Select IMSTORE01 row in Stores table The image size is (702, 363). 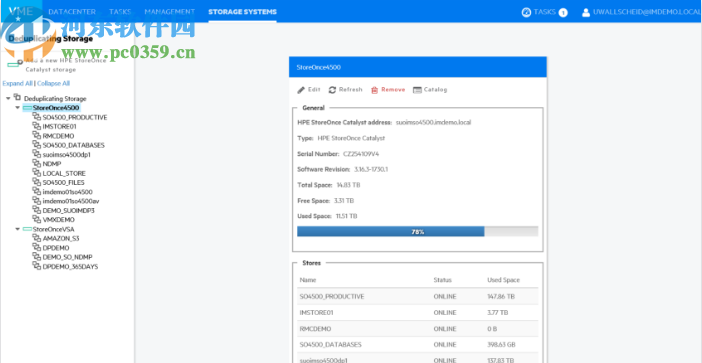[x=417, y=312]
